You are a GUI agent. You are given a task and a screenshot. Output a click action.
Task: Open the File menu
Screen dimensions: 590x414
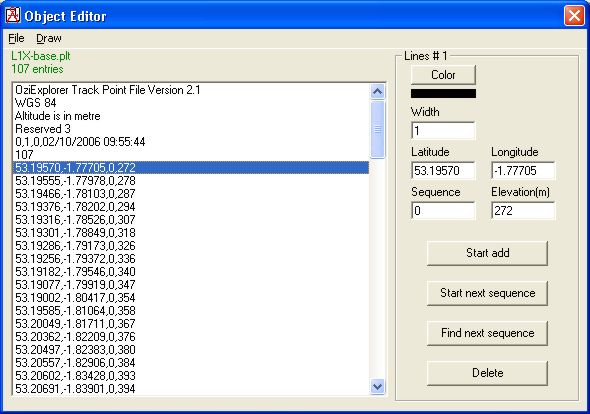[x=16, y=38]
